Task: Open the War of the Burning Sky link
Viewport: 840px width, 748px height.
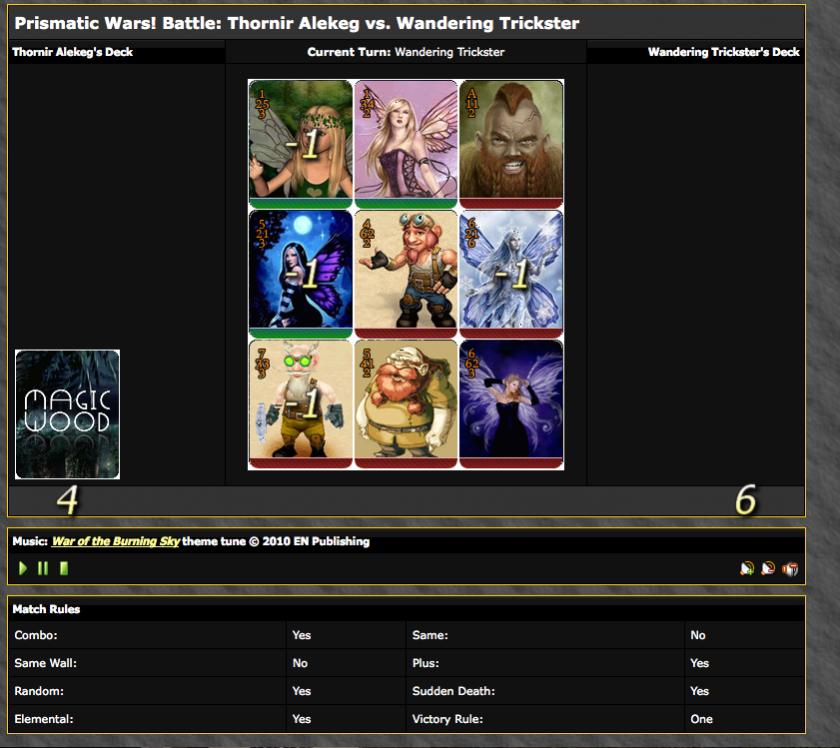Action: click(117, 541)
